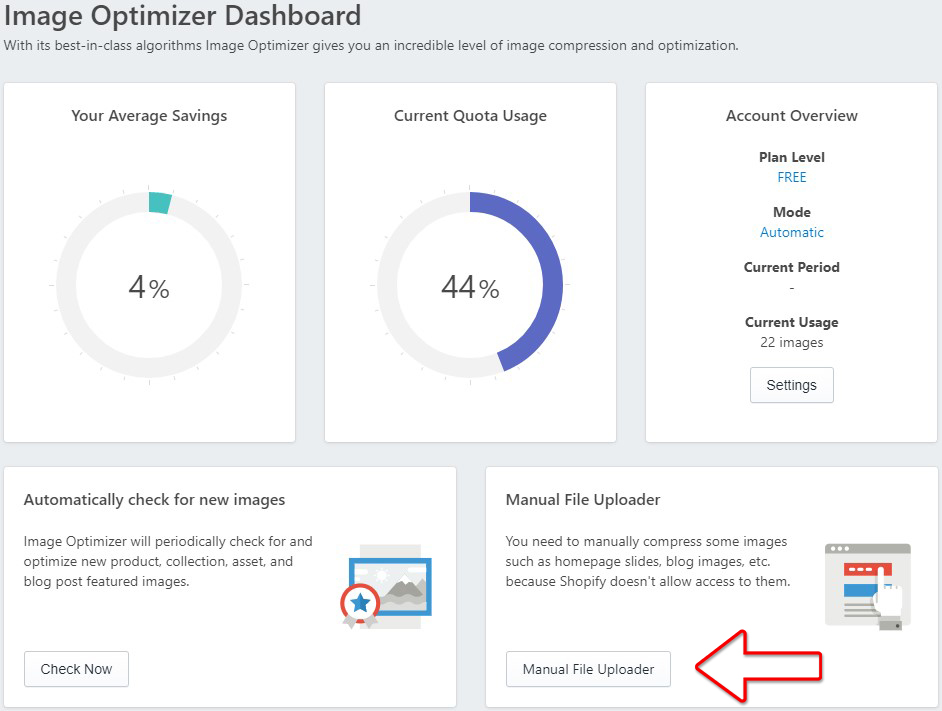Viewport: 942px width, 711px height.
Task: Click the Current Period label
Action: [x=791, y=267]
